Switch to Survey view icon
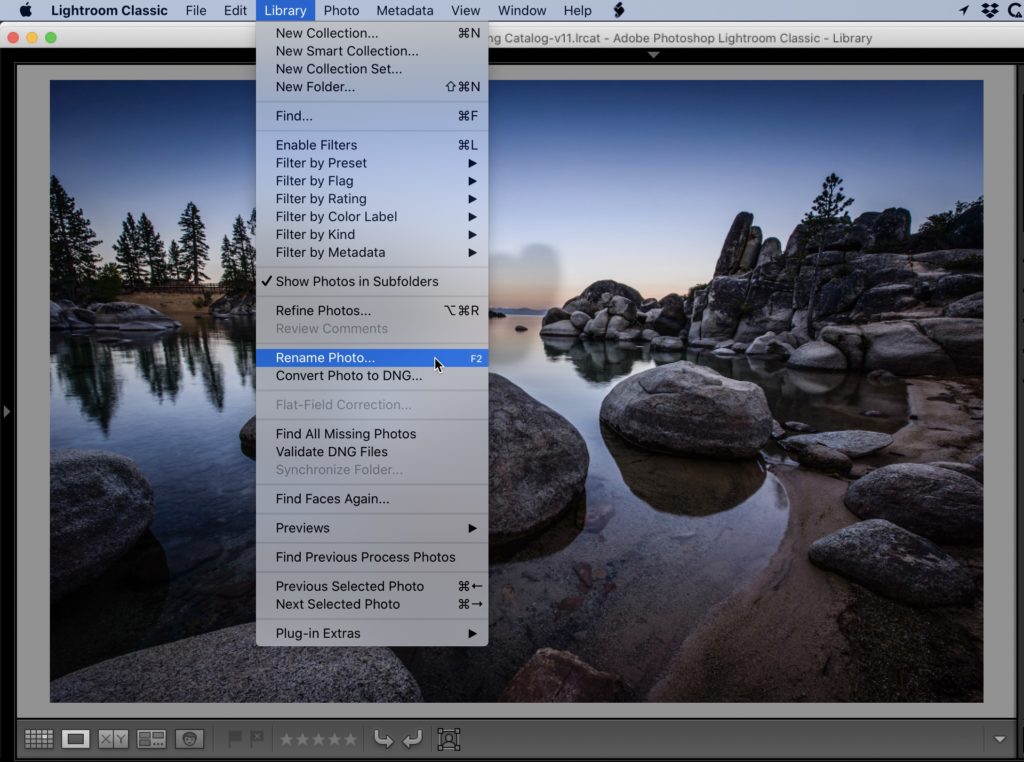 (151, 739)
